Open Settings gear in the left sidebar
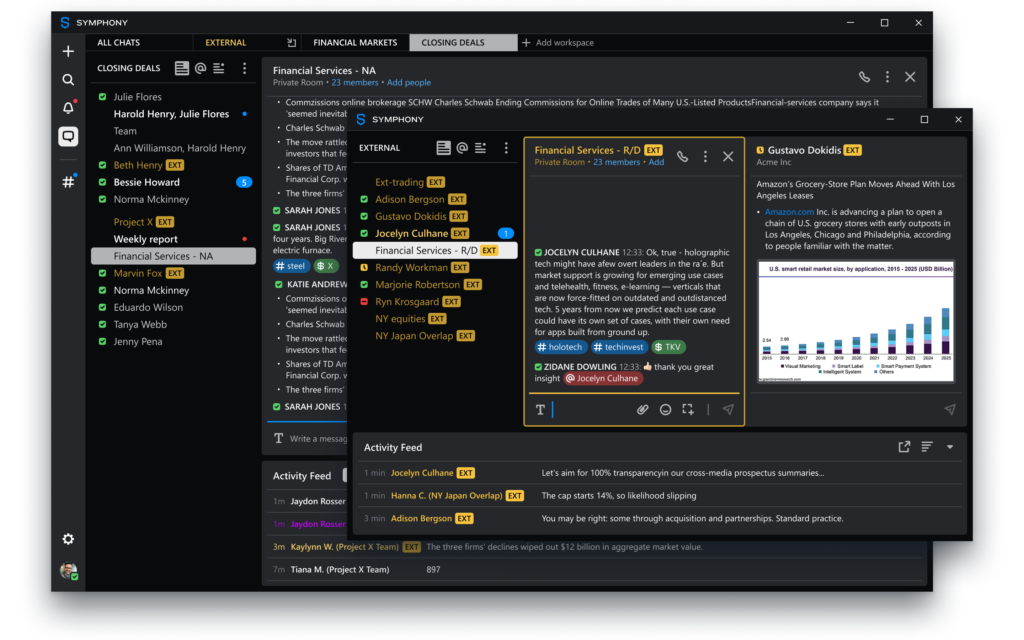This screenshot has height=640, width=1024. click(x=68, y=539)
